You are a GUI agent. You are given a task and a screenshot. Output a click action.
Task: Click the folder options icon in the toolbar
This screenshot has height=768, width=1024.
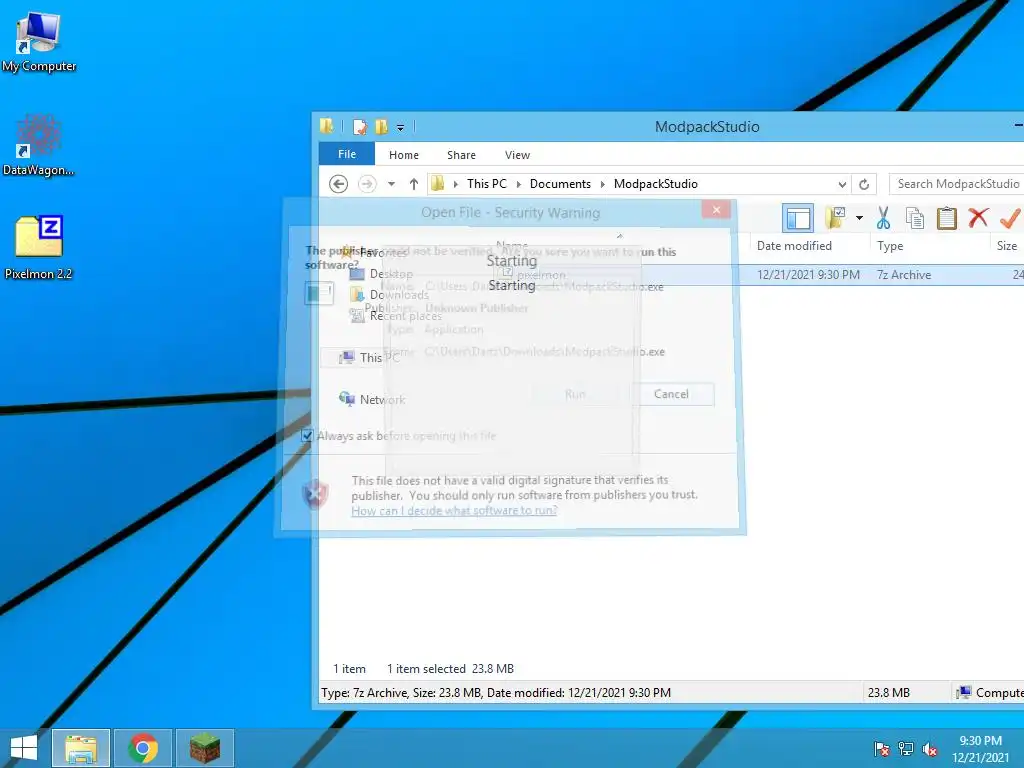tap(835, 218)
